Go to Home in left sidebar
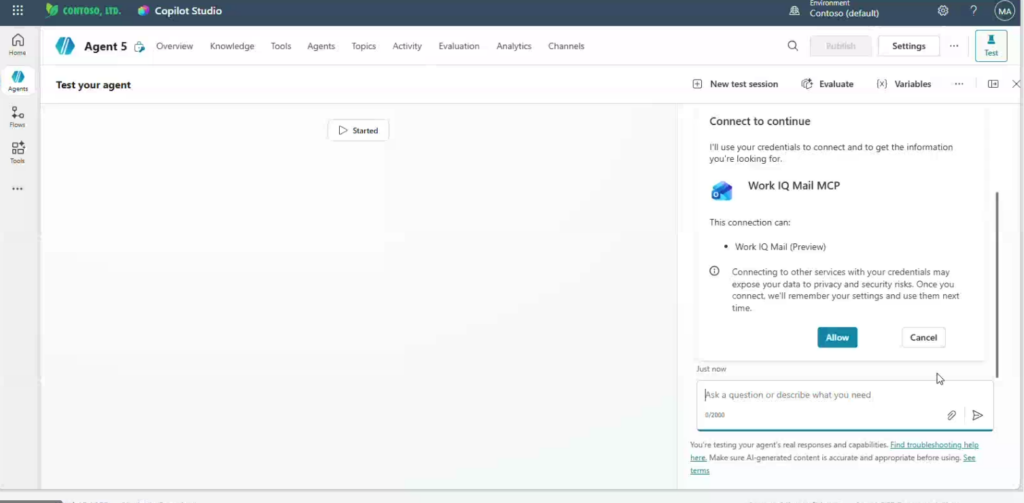 17,44
